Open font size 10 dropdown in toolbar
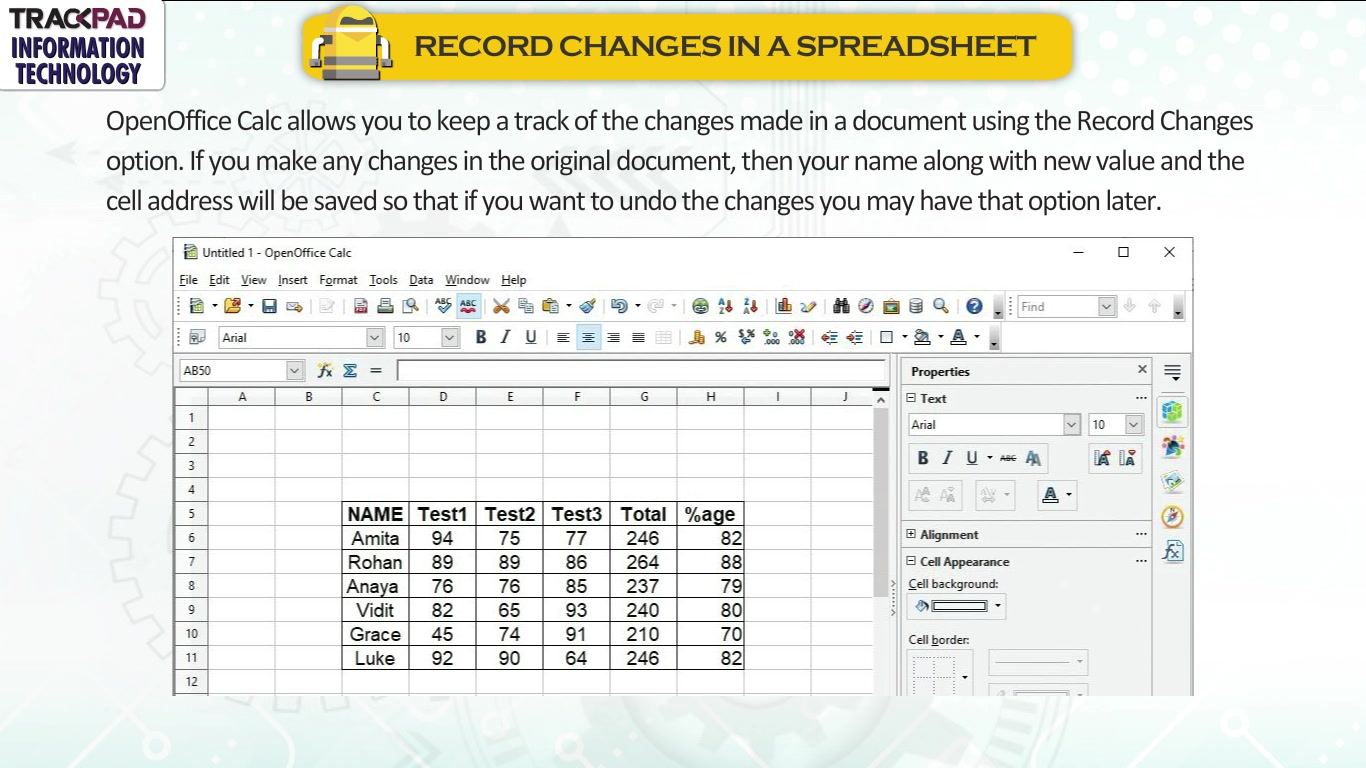The width and height of the screenshot is (1366, 768). click(450, 338)
